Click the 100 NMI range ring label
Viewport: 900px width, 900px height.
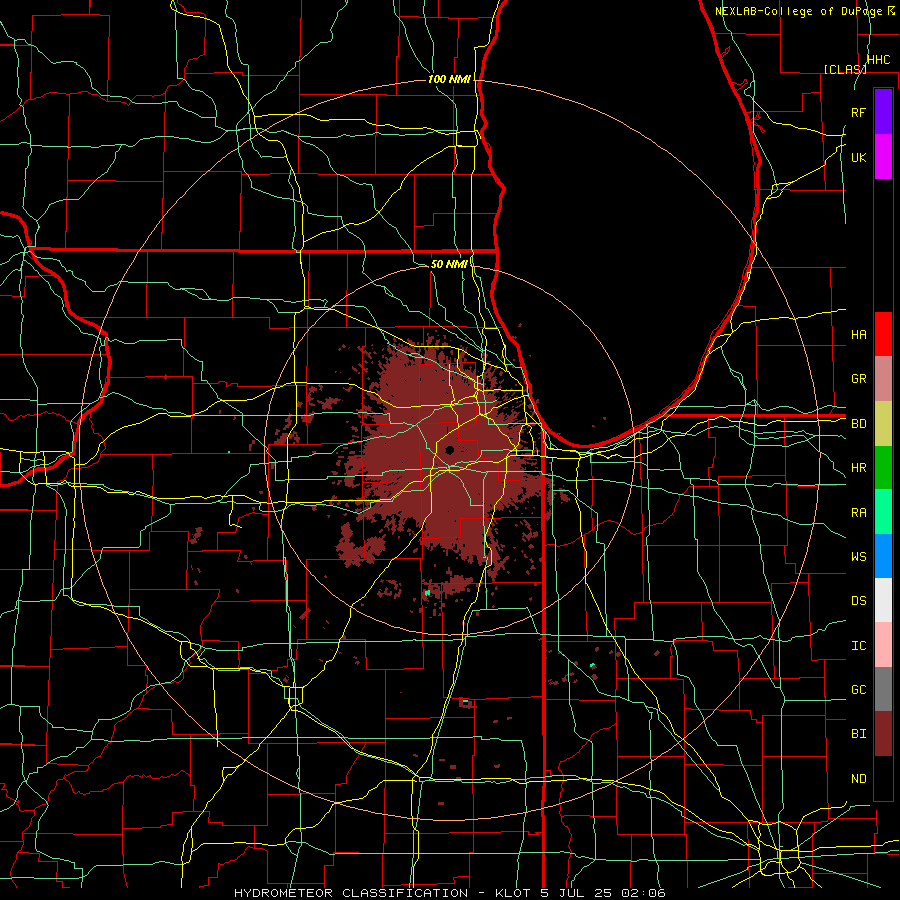tap(449, 79)
